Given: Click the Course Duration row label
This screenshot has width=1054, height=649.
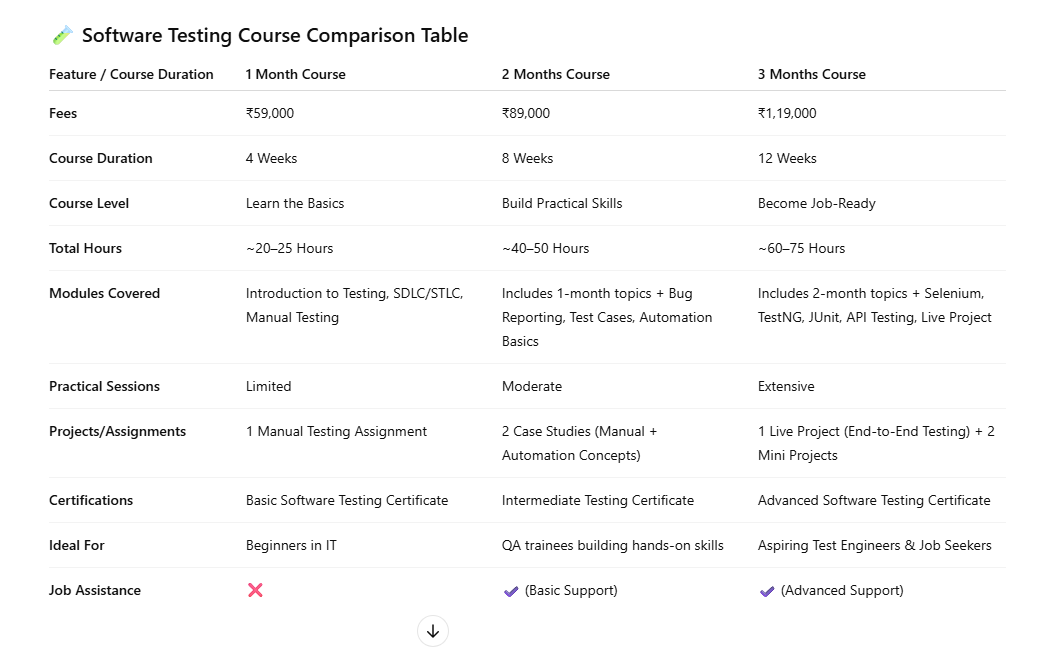Looking at the screenshot, I should (100, 158).
